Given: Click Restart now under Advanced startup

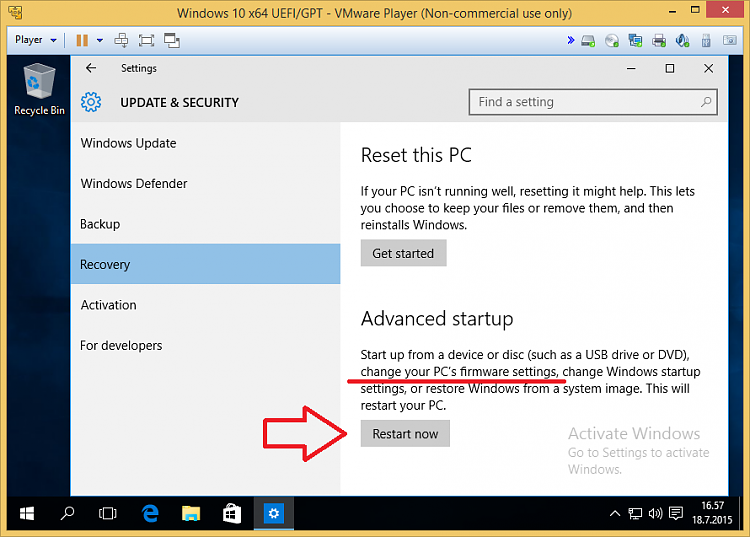Looking at the screenshot, I should [x=405, y=434].
